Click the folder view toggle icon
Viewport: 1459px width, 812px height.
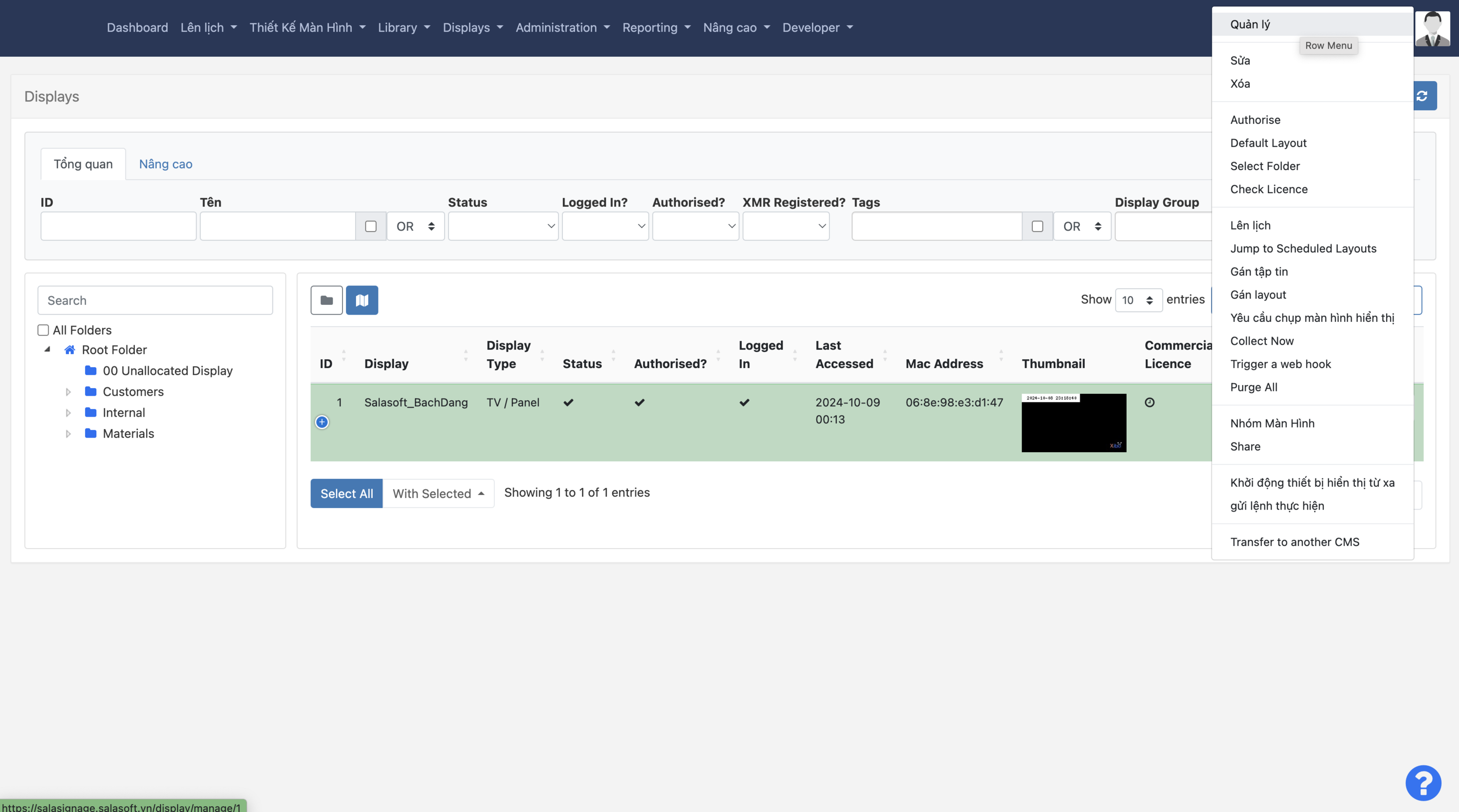pos(326,300)
